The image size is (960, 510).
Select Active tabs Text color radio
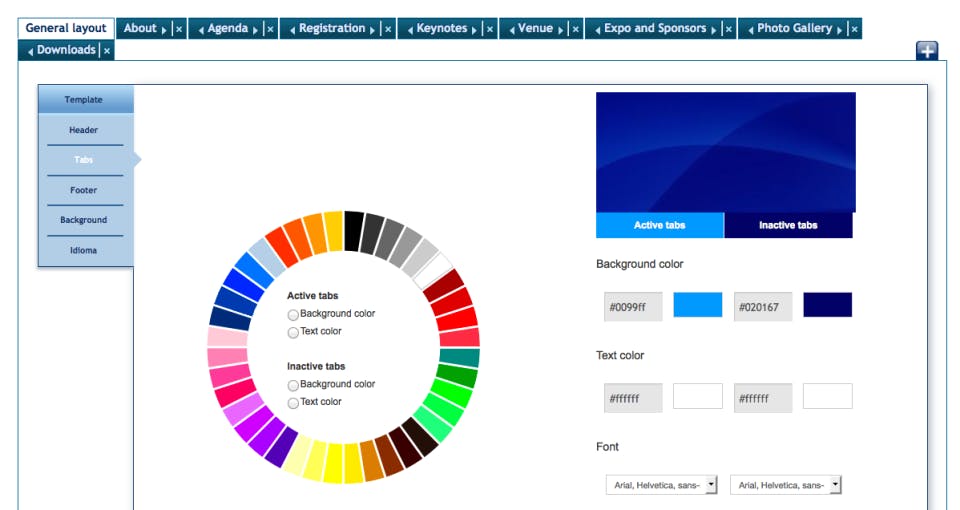click(293, 332)
